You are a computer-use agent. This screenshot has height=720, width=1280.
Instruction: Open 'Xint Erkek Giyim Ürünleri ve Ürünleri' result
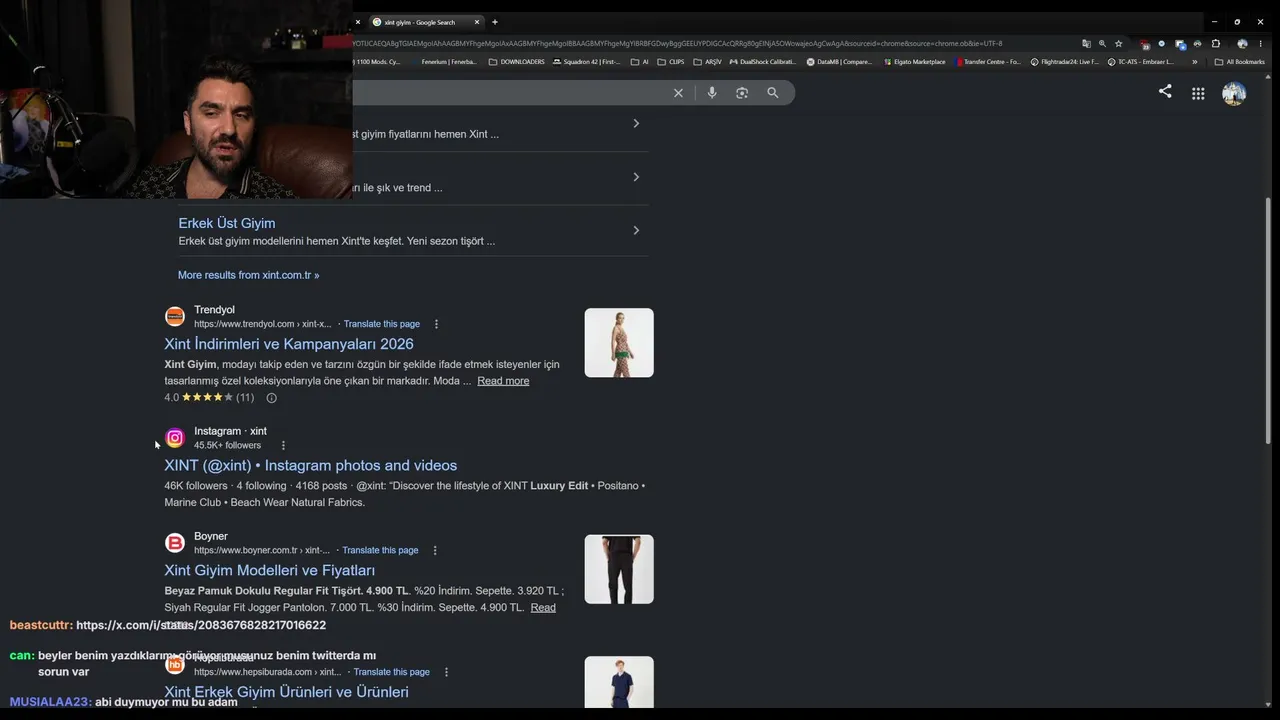[287, 692]
